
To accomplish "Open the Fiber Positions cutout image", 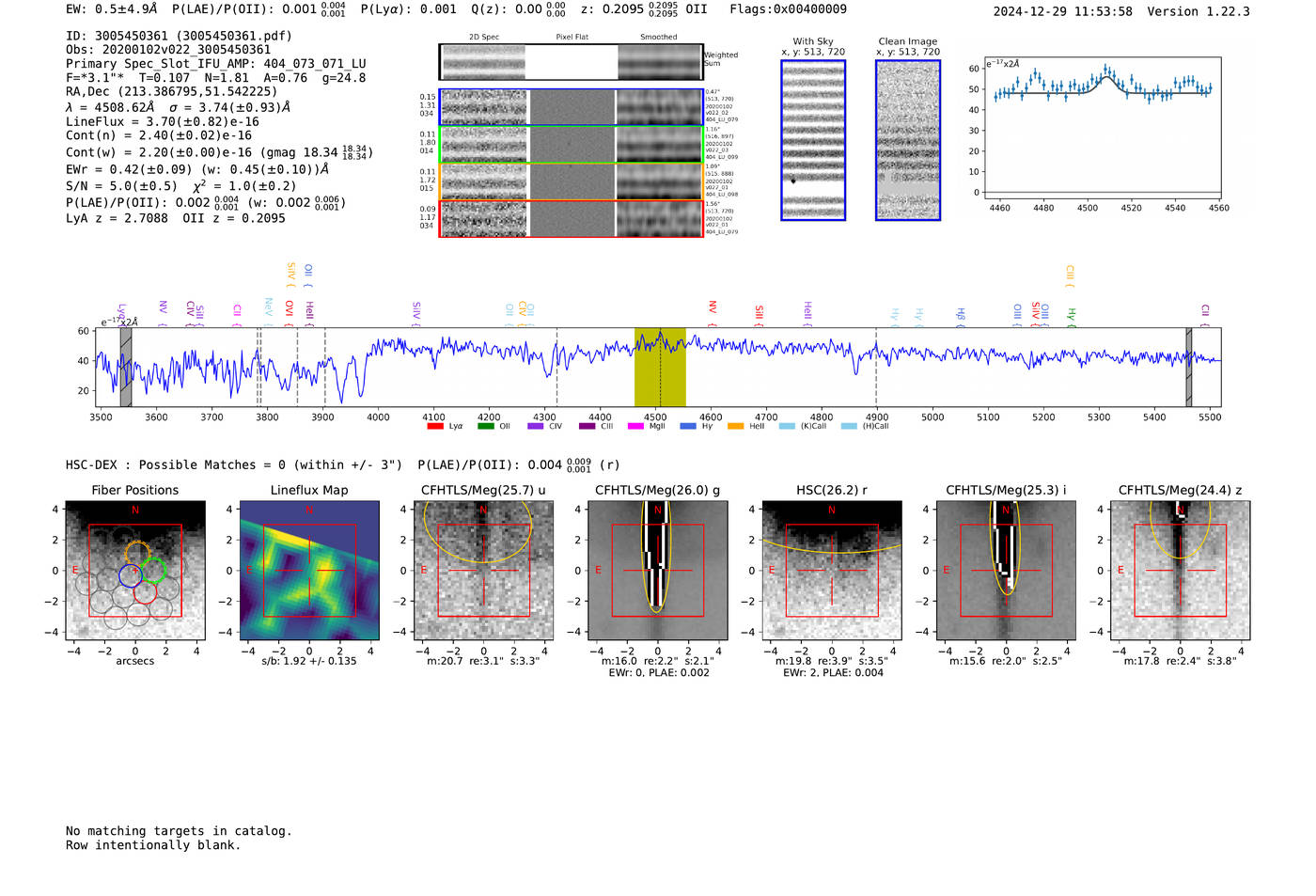I will [135, 571].
